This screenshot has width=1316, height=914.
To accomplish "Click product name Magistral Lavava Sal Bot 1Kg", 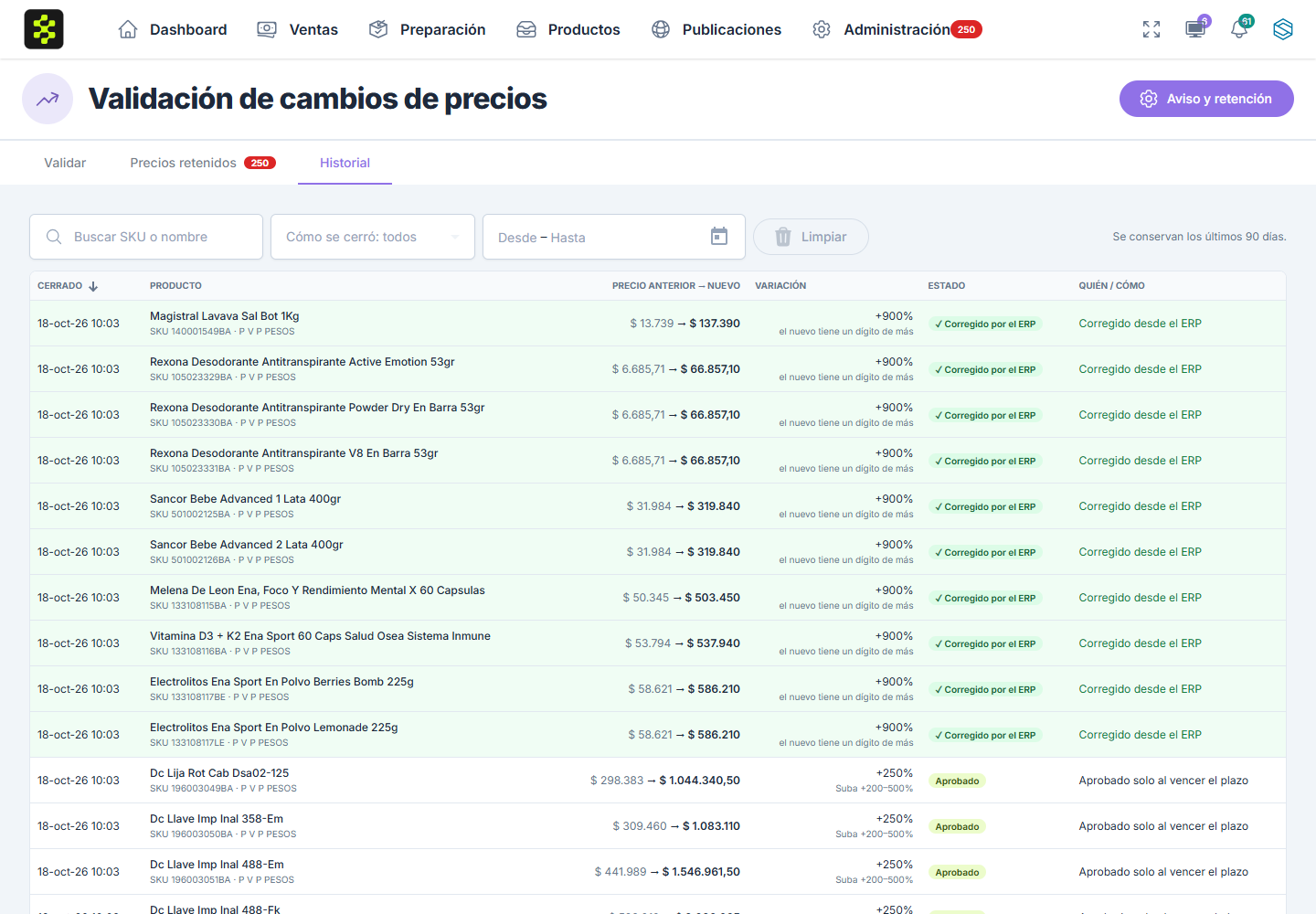I will (x=225, y=316).
